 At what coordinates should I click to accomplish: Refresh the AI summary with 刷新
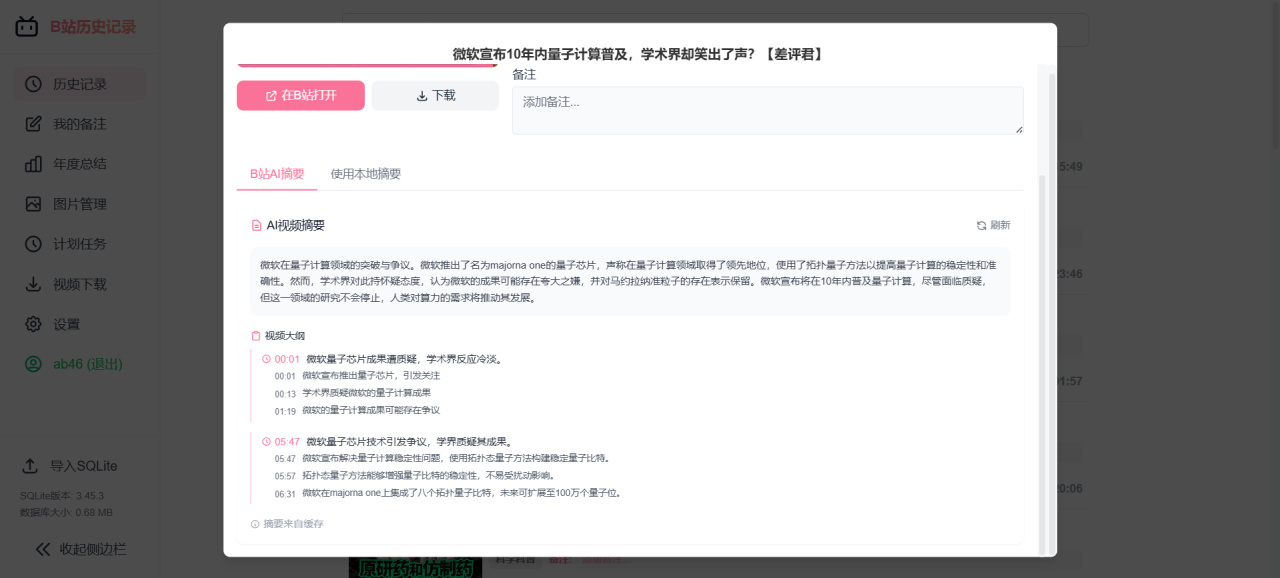point(993,225)
